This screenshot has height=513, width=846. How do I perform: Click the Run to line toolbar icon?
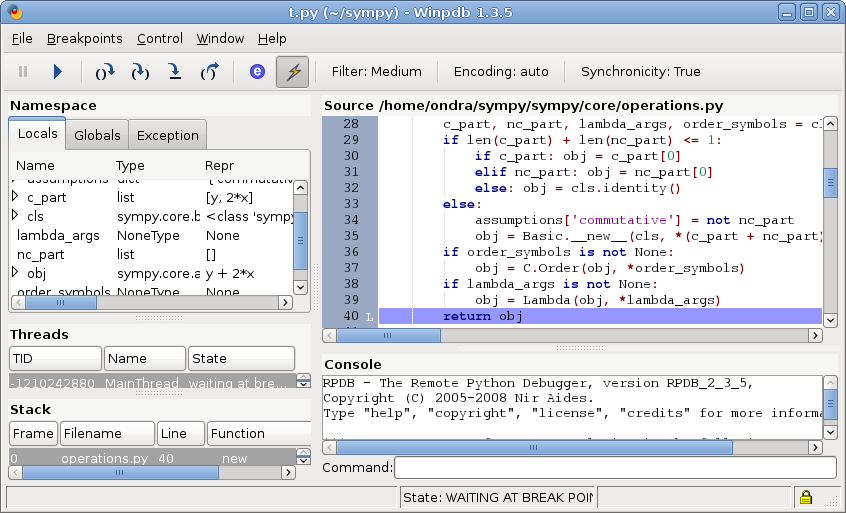(174, 72)
